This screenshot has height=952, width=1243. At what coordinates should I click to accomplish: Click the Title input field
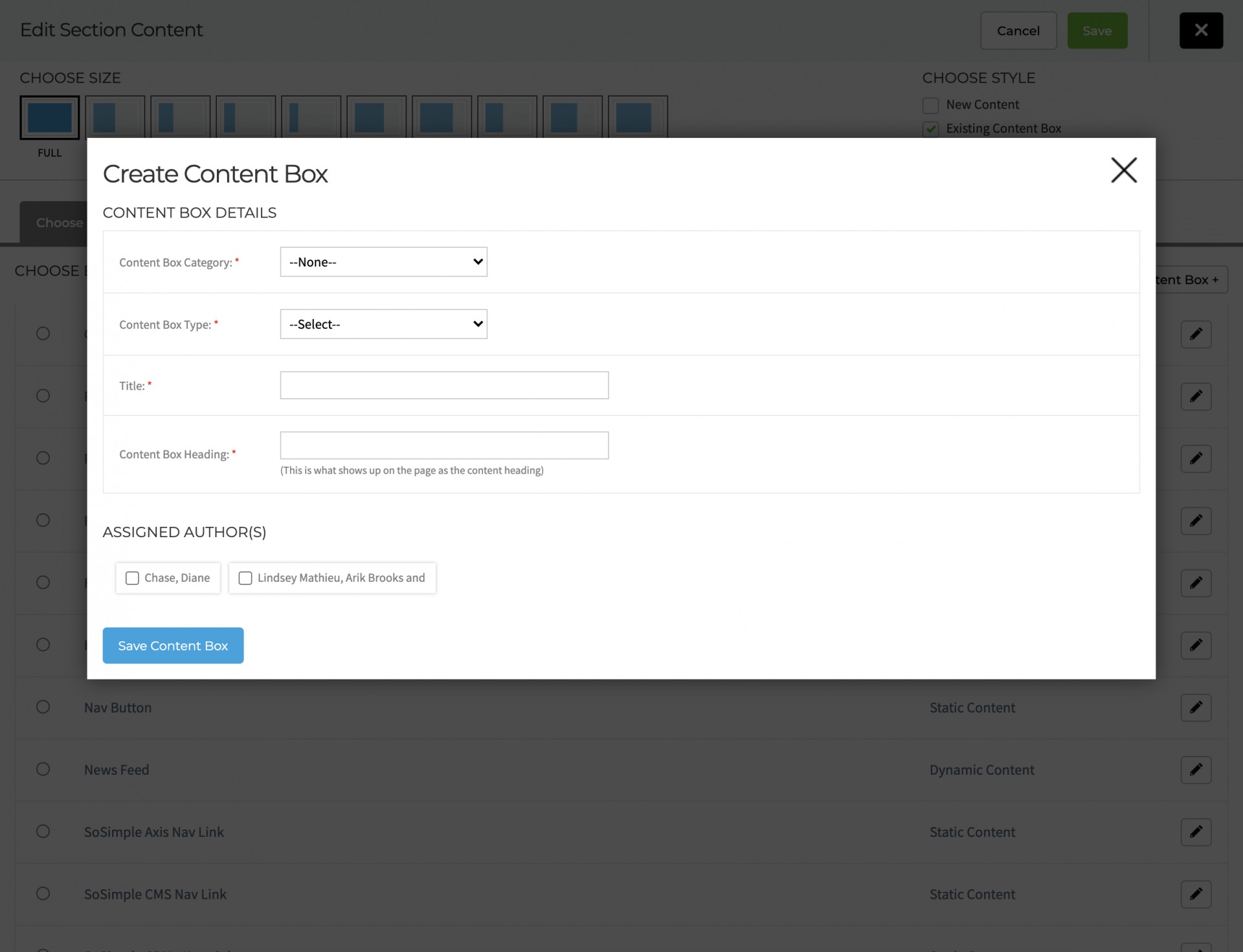[x=444, y=385]
